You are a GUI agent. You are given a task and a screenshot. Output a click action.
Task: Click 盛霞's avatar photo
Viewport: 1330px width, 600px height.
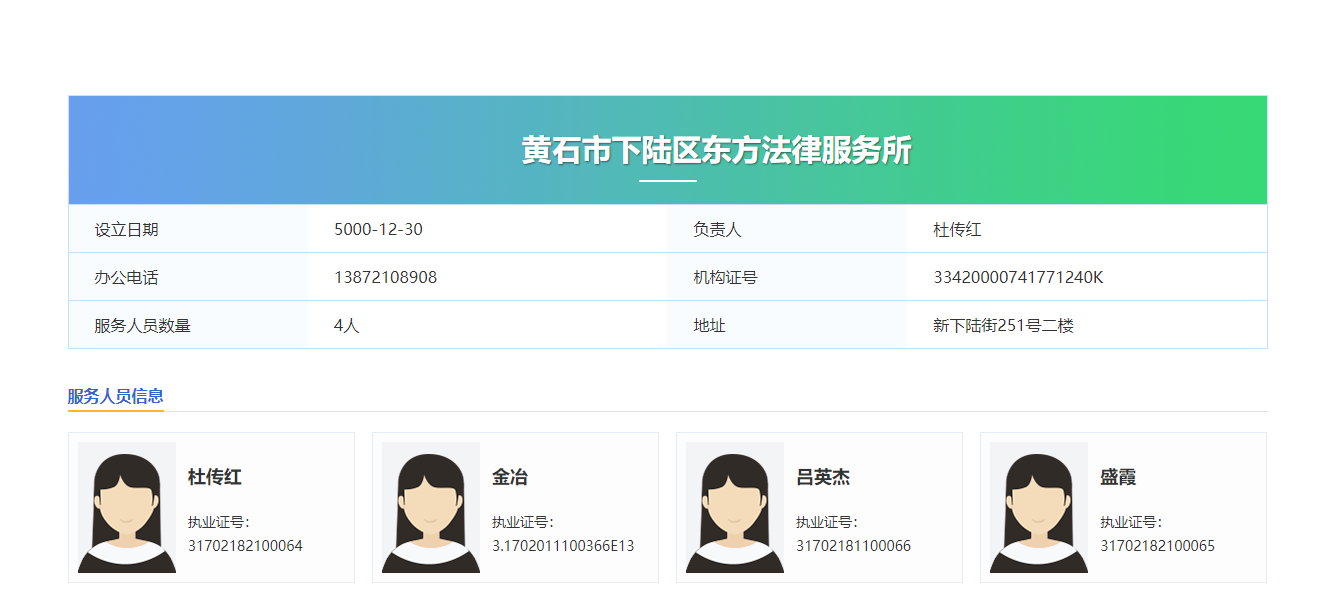[1039, 507]
